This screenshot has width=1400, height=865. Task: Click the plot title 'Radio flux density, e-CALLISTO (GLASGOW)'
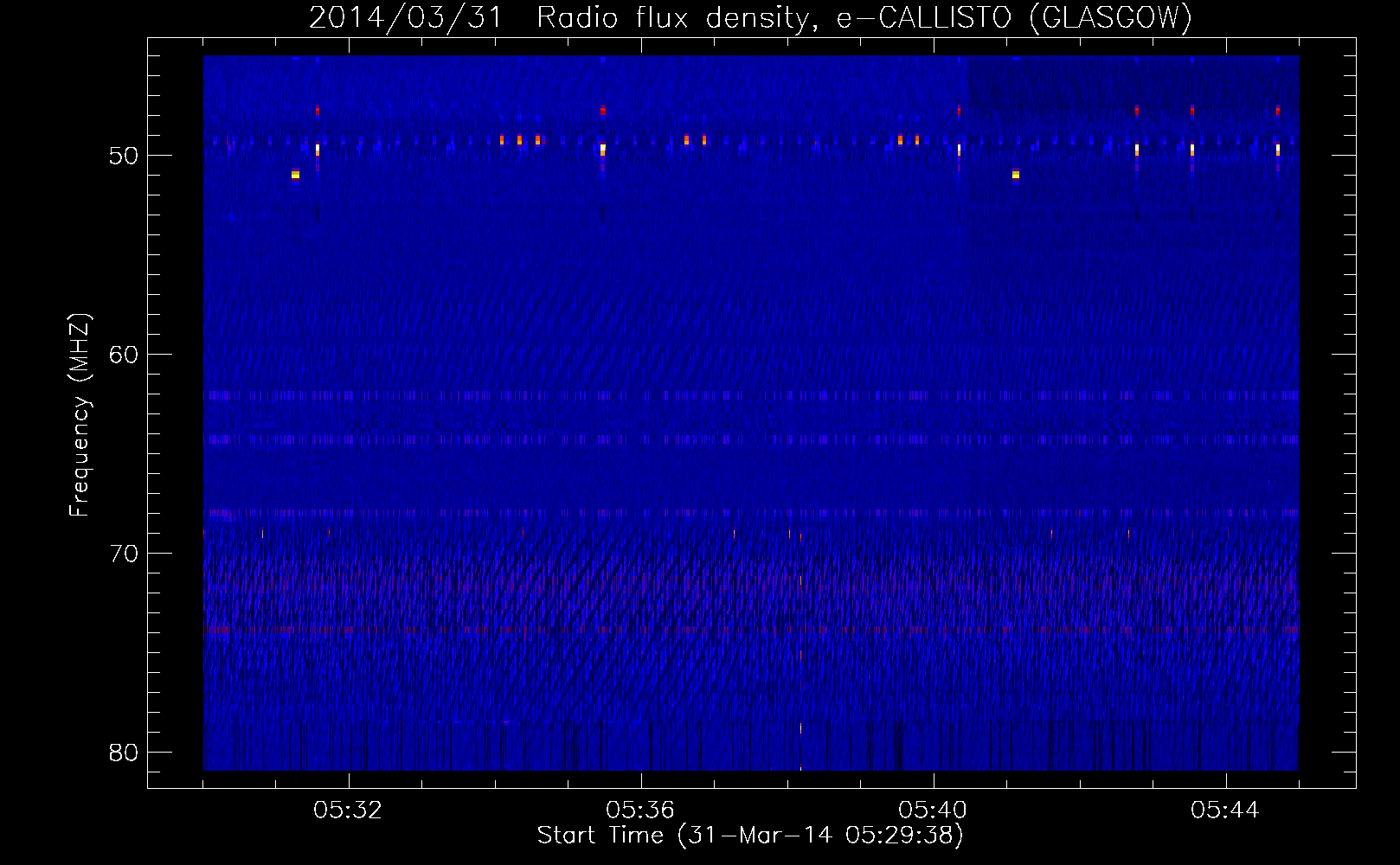pyautogui.click(x=864, y=18)
